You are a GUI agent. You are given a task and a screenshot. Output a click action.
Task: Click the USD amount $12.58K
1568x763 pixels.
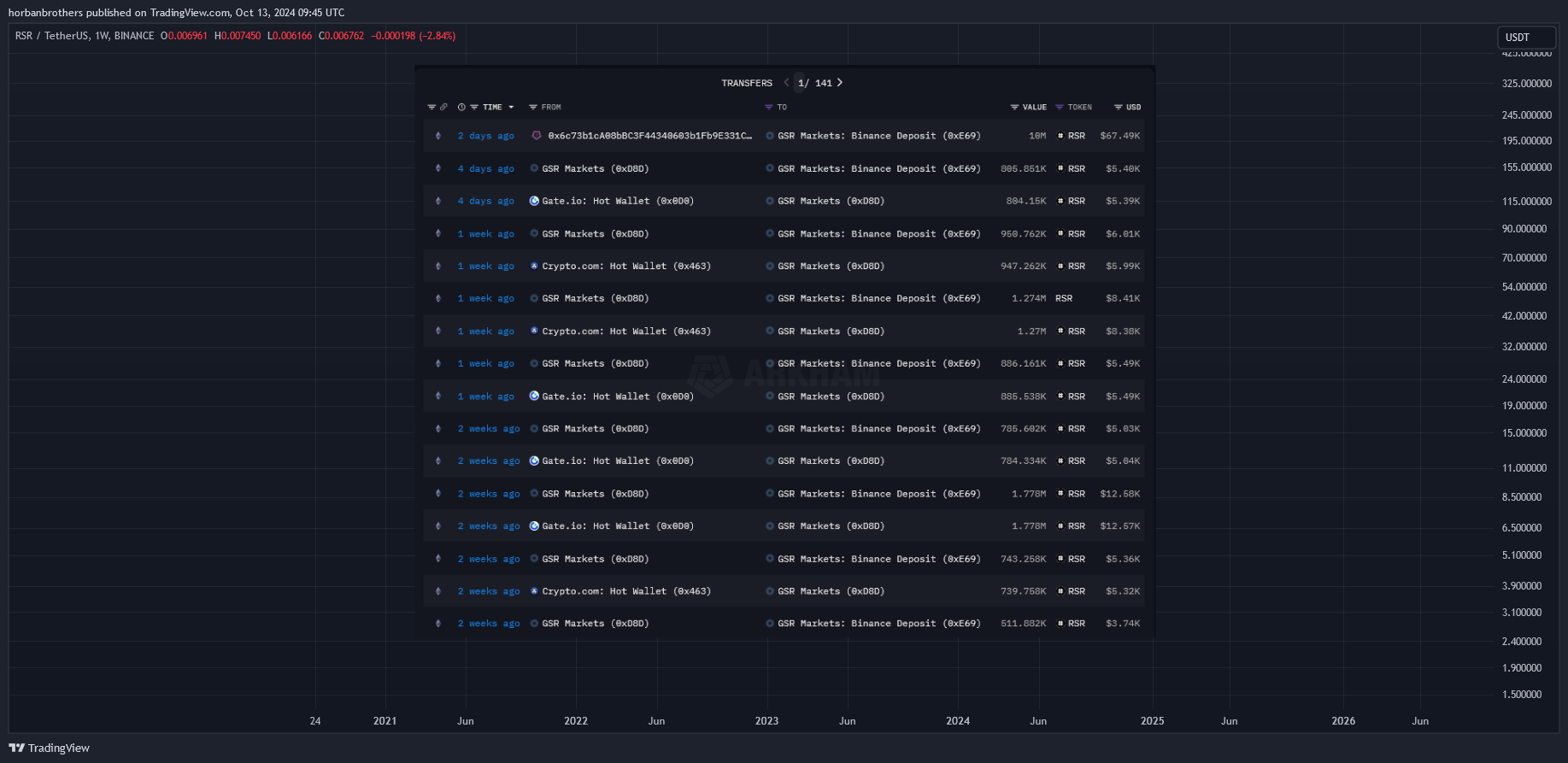click(1120, 494)
